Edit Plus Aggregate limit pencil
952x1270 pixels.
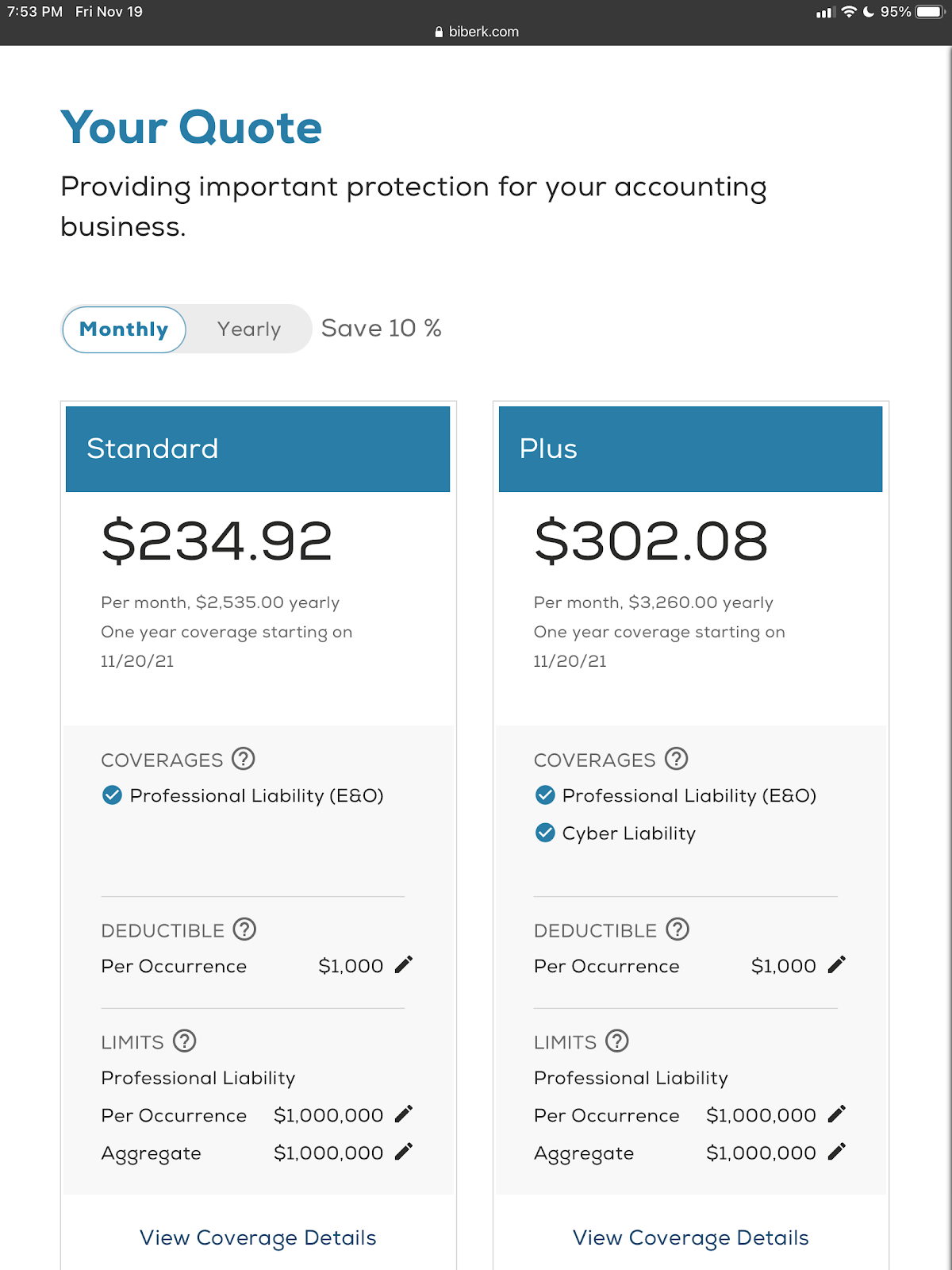836,1152
